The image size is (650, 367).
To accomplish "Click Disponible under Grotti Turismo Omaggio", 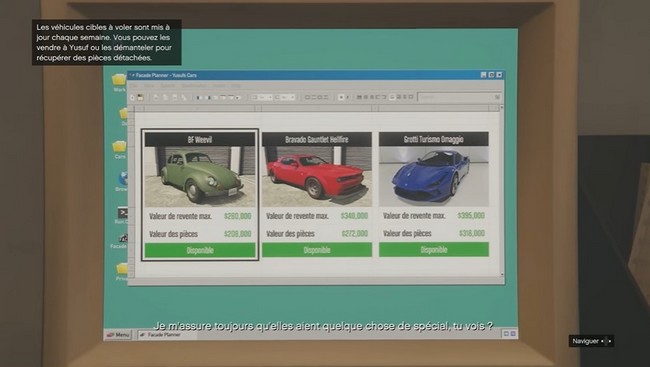I will [x=434, y=249].
